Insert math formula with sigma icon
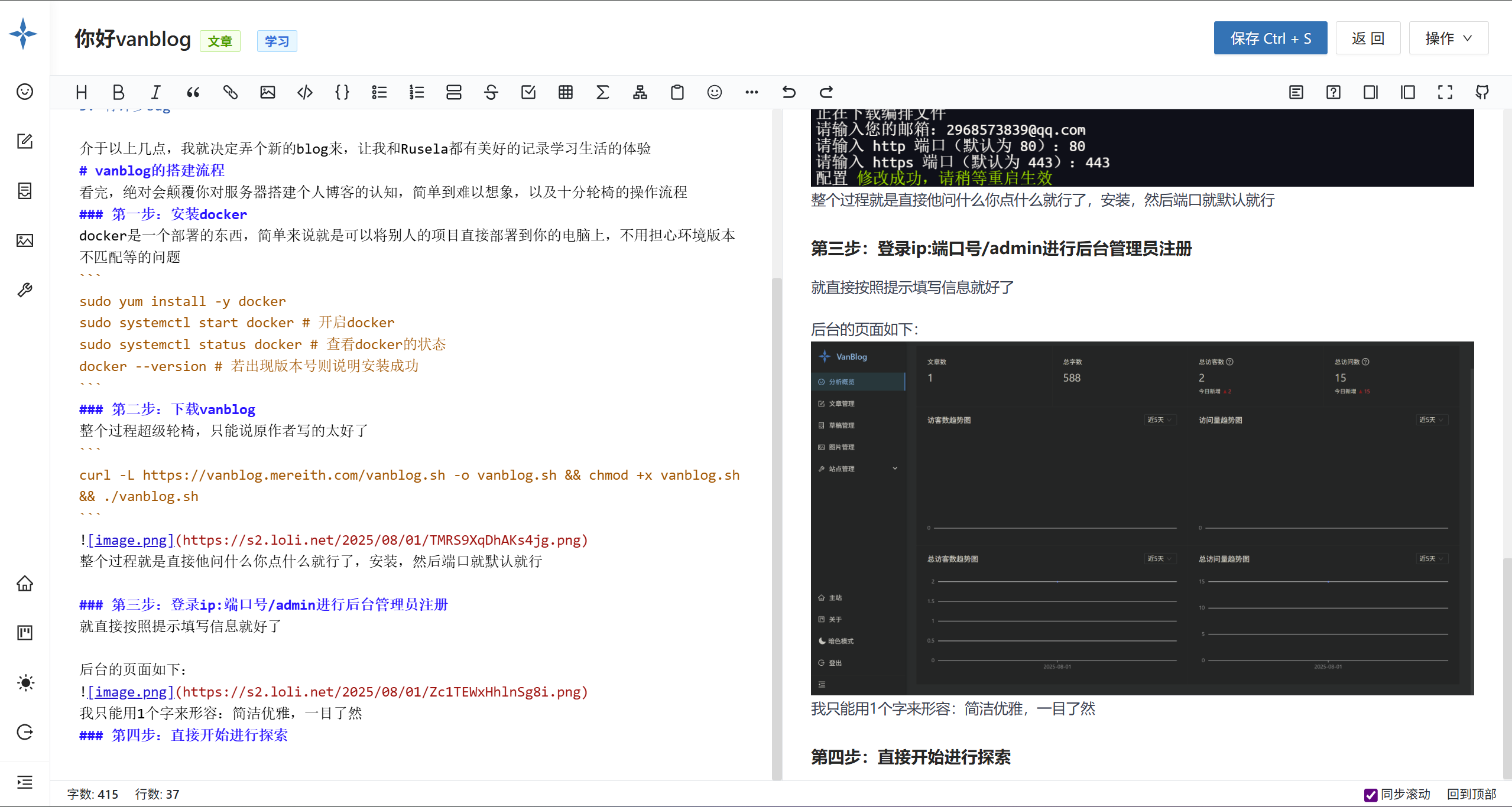1512x807 pixels. pos(602,92)
